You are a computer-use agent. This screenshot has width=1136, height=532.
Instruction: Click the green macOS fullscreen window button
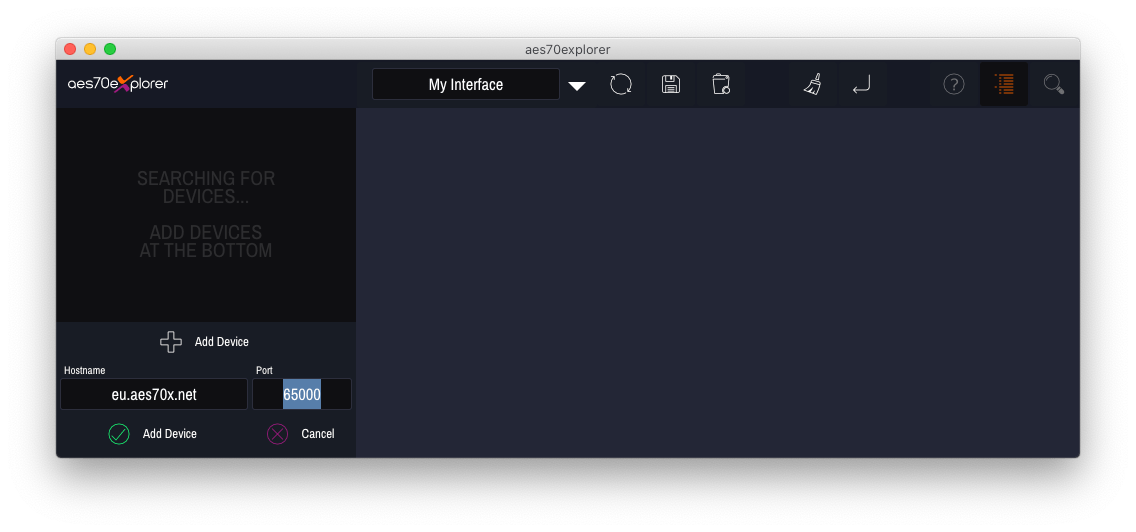click(x=110, y=49)
